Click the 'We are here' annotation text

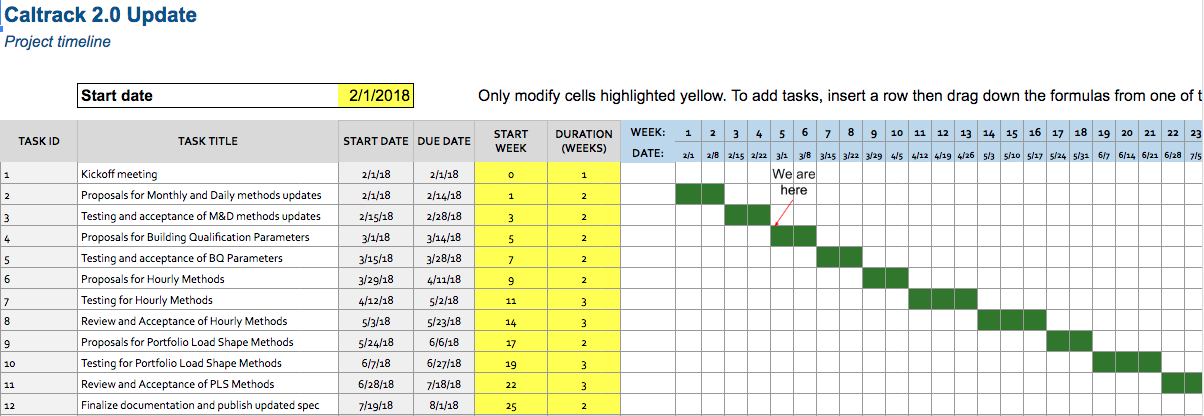coord(793,181)
